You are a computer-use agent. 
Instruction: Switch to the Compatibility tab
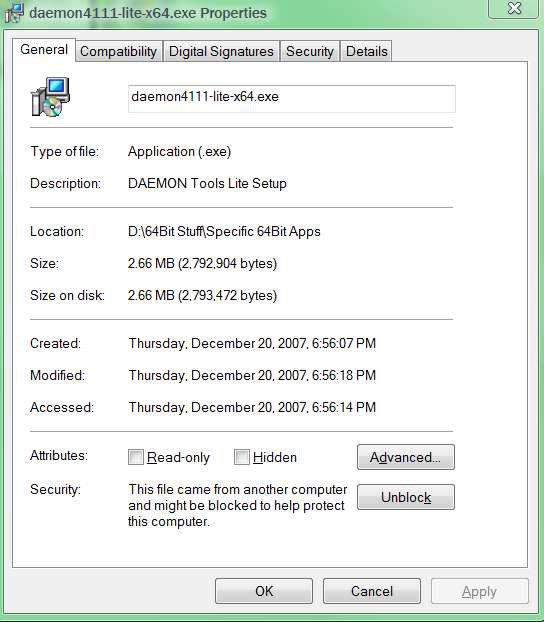pos(119,51)
